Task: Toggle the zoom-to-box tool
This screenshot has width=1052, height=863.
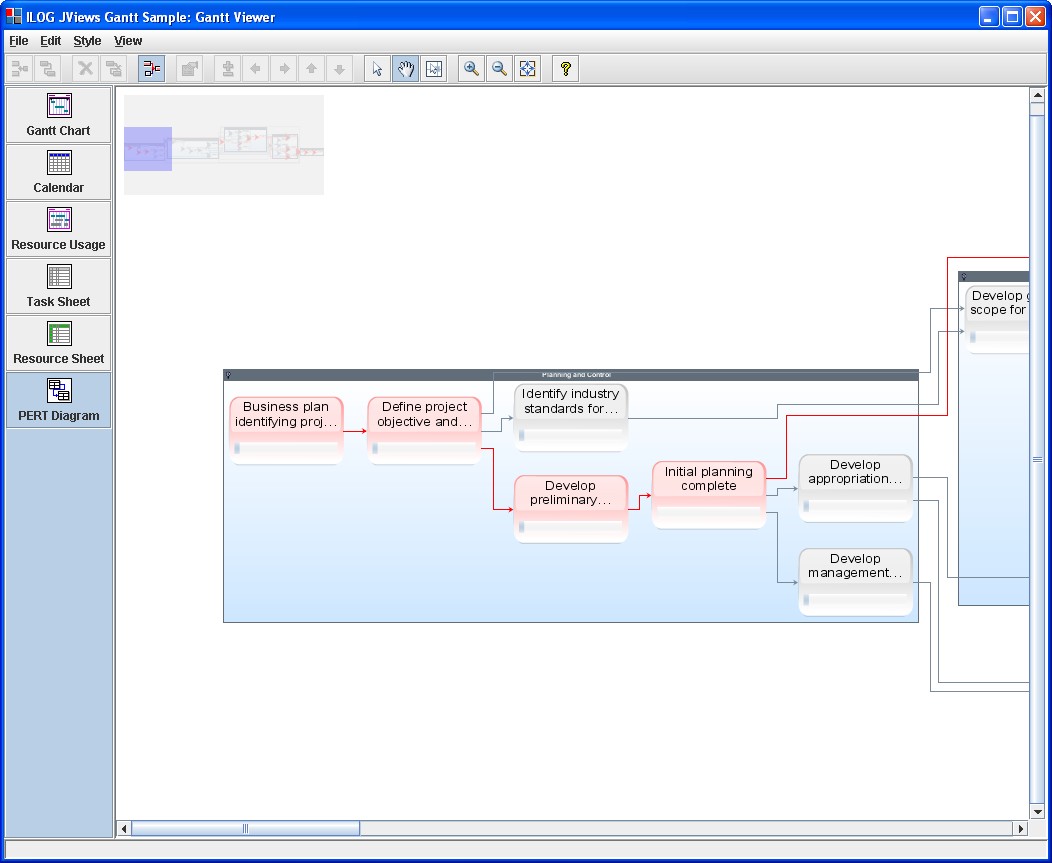Action: coord(433,69)
